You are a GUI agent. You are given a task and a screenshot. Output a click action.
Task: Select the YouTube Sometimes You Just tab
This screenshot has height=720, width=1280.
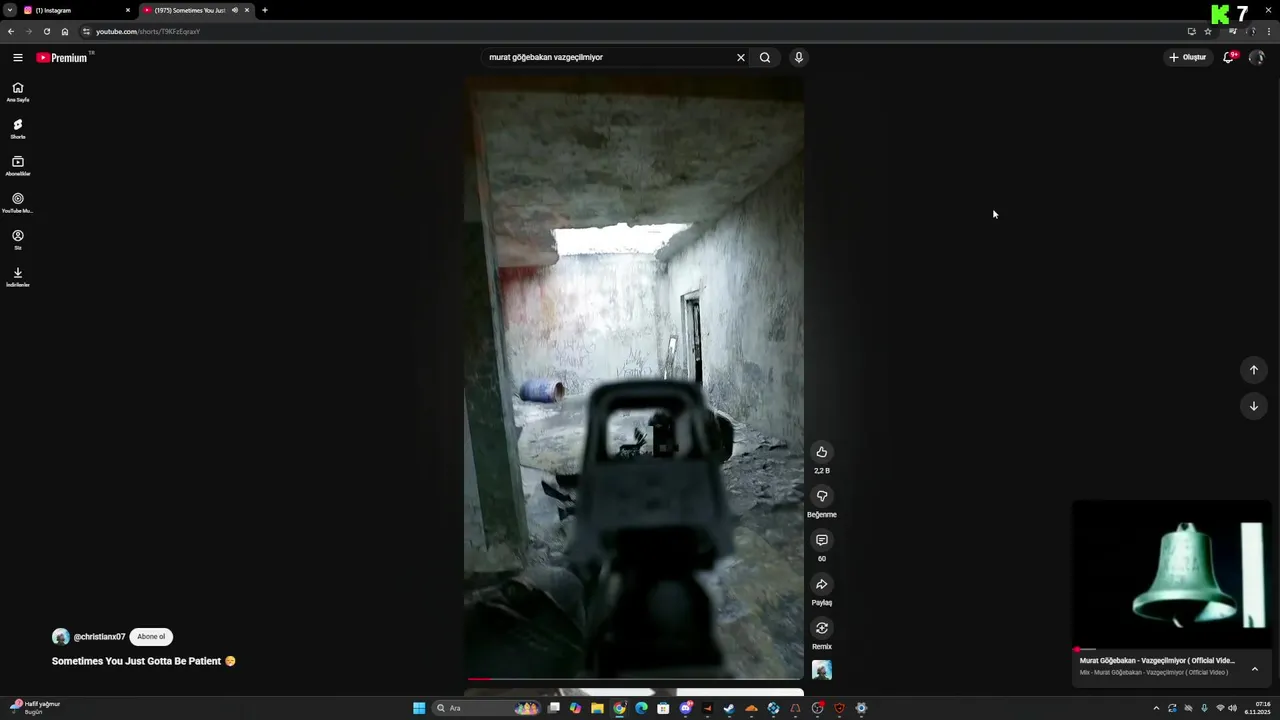click(189, 10)
